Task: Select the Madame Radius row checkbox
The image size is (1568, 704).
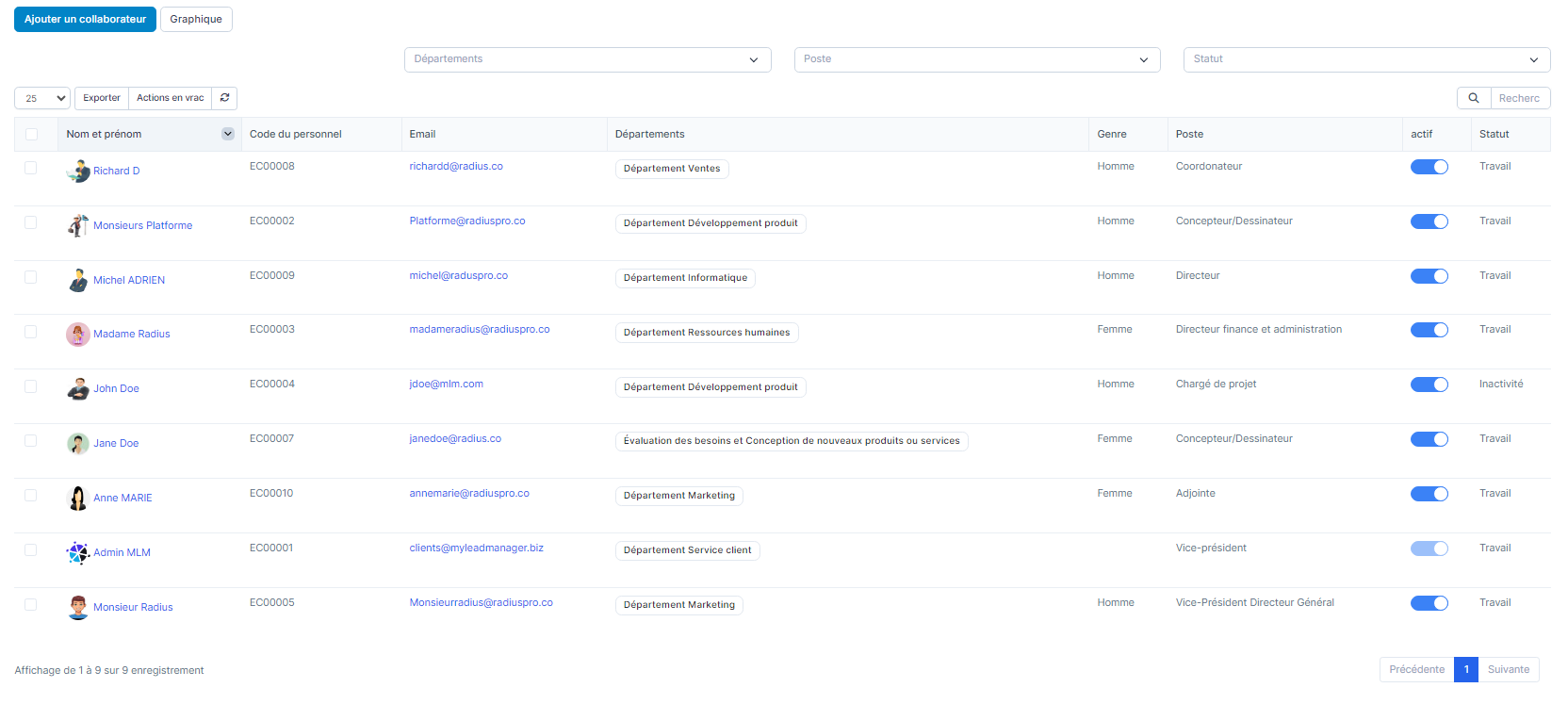Action: [30, 332]
